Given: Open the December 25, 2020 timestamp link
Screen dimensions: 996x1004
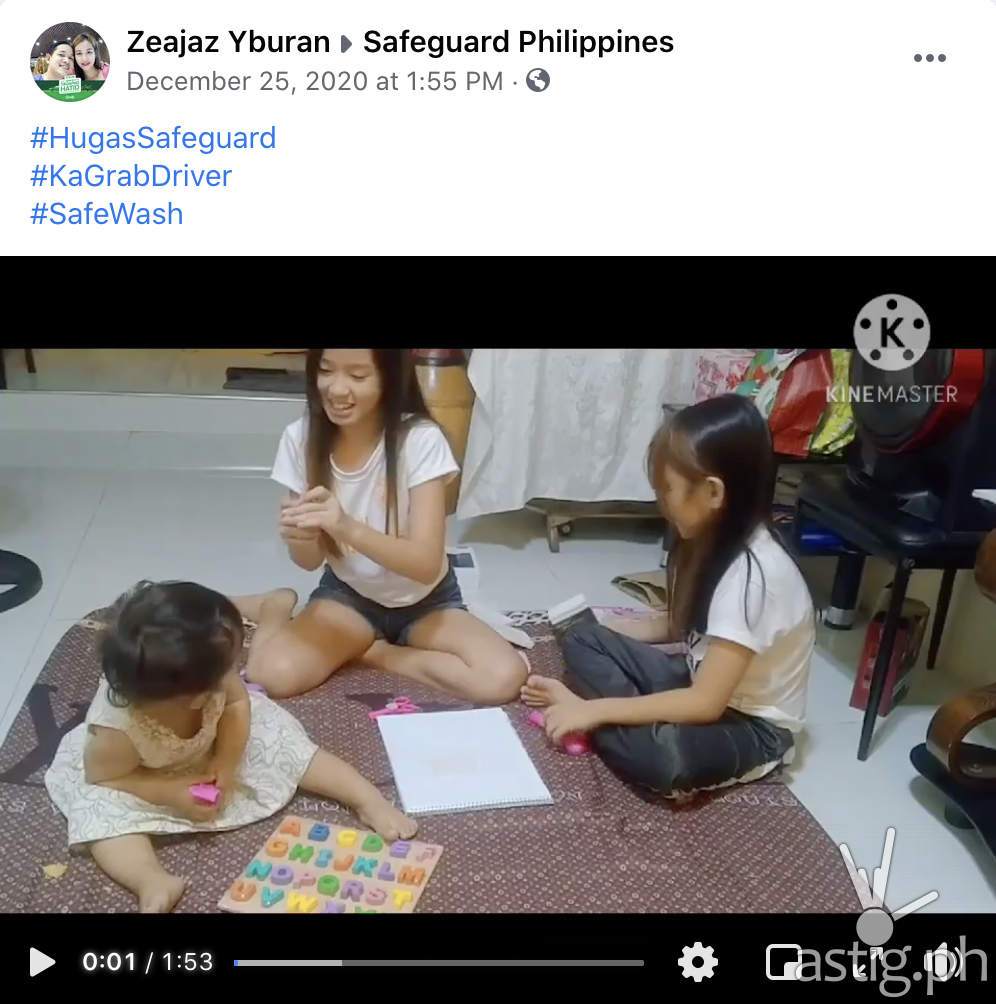Looking at the screenshot, I should 315,81.
